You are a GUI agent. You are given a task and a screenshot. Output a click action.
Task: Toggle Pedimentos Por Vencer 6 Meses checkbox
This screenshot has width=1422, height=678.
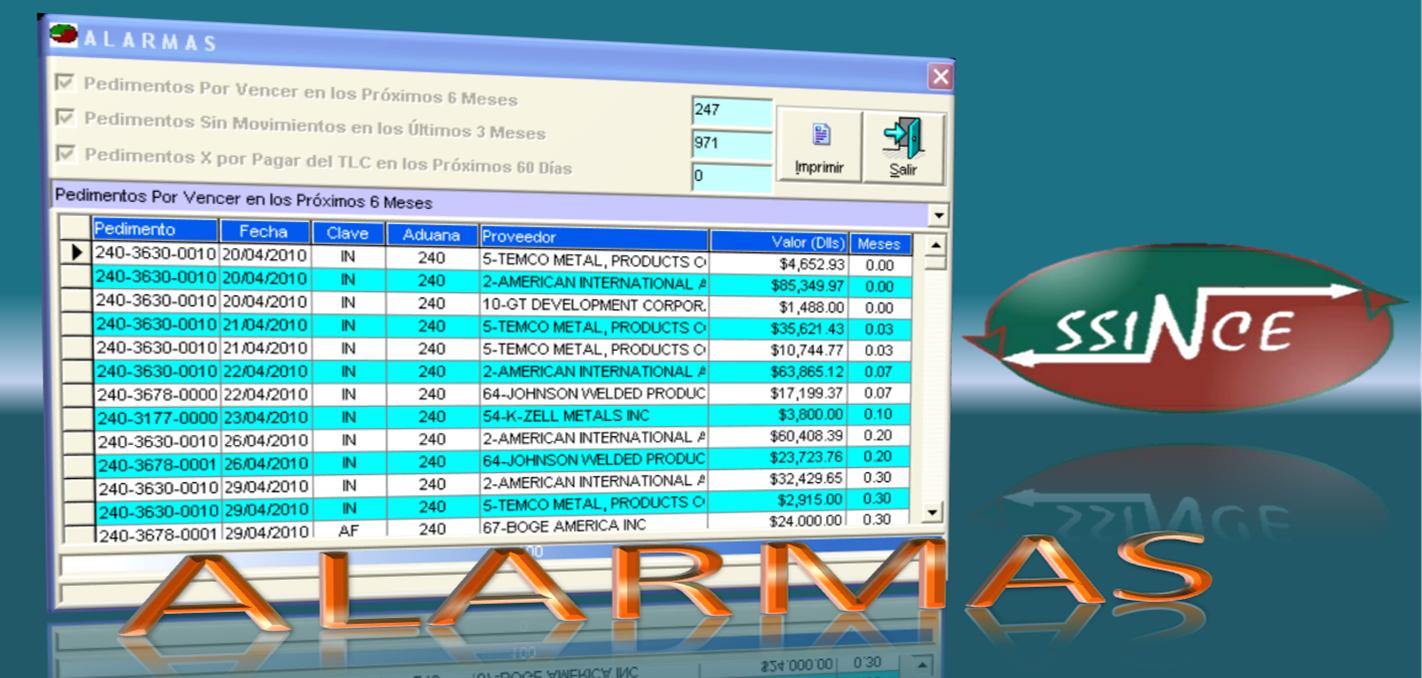[66, 84]
